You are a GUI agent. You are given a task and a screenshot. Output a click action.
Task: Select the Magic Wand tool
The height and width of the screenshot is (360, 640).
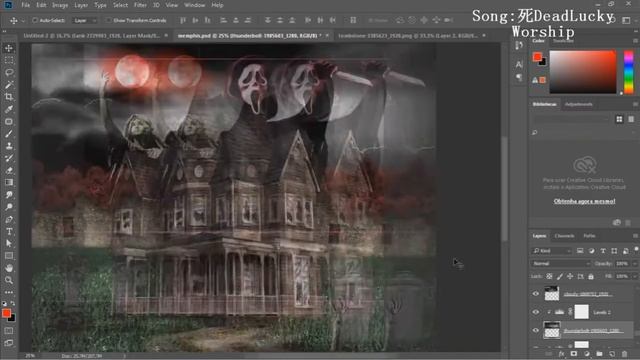pos(9,85)
